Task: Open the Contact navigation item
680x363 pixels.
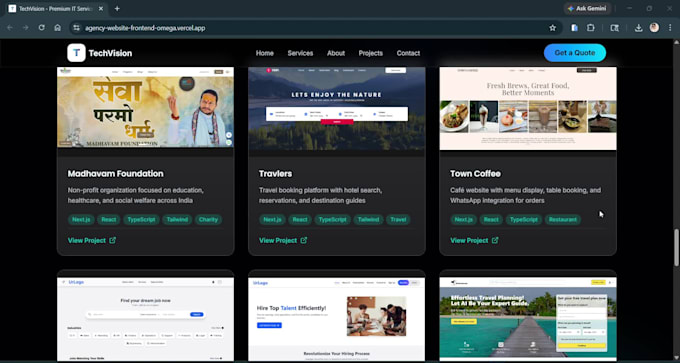Action: 409,53
